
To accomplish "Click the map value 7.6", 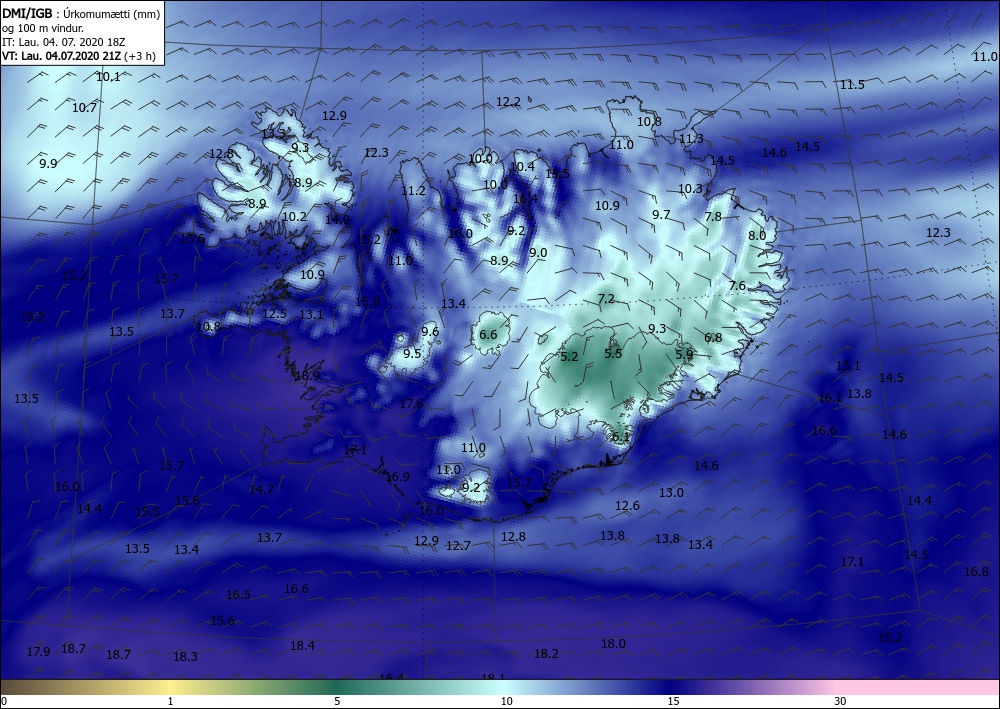I will (x=737, y=286).
